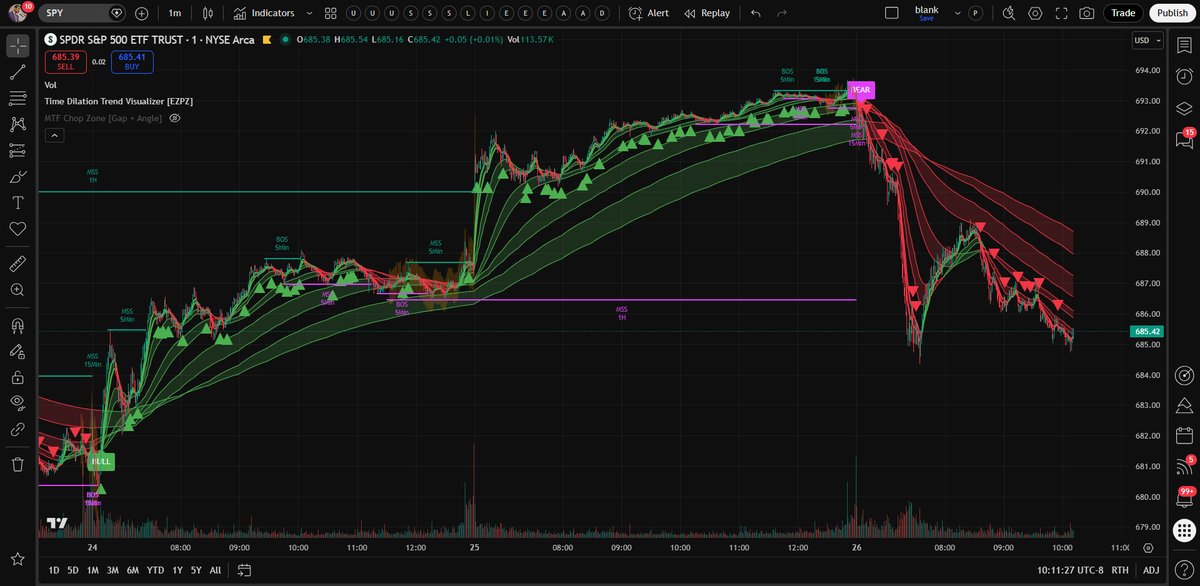Open the chats panel with 15 badge
The width and height of the screenshot is (1200, 586).
coord(1185,139)
